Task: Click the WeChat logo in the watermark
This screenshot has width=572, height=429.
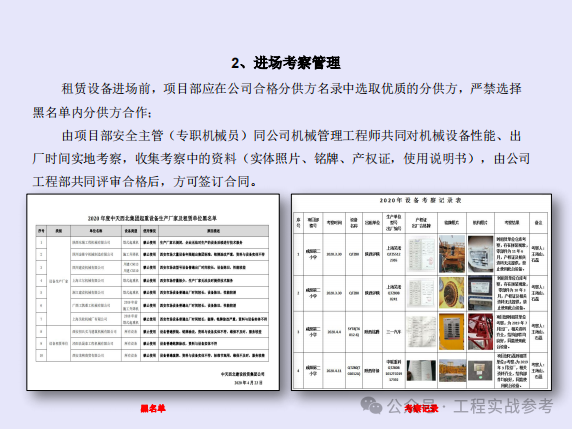Action: (371, 405)
